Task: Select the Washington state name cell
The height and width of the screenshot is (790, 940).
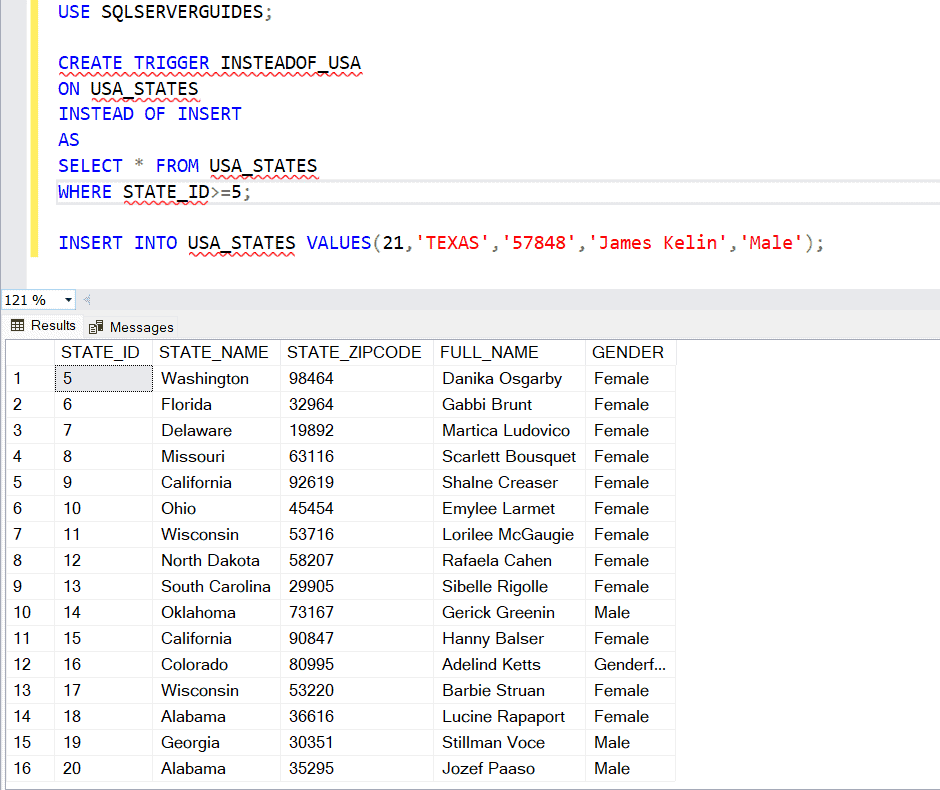Action: click(x=203, y=378)
